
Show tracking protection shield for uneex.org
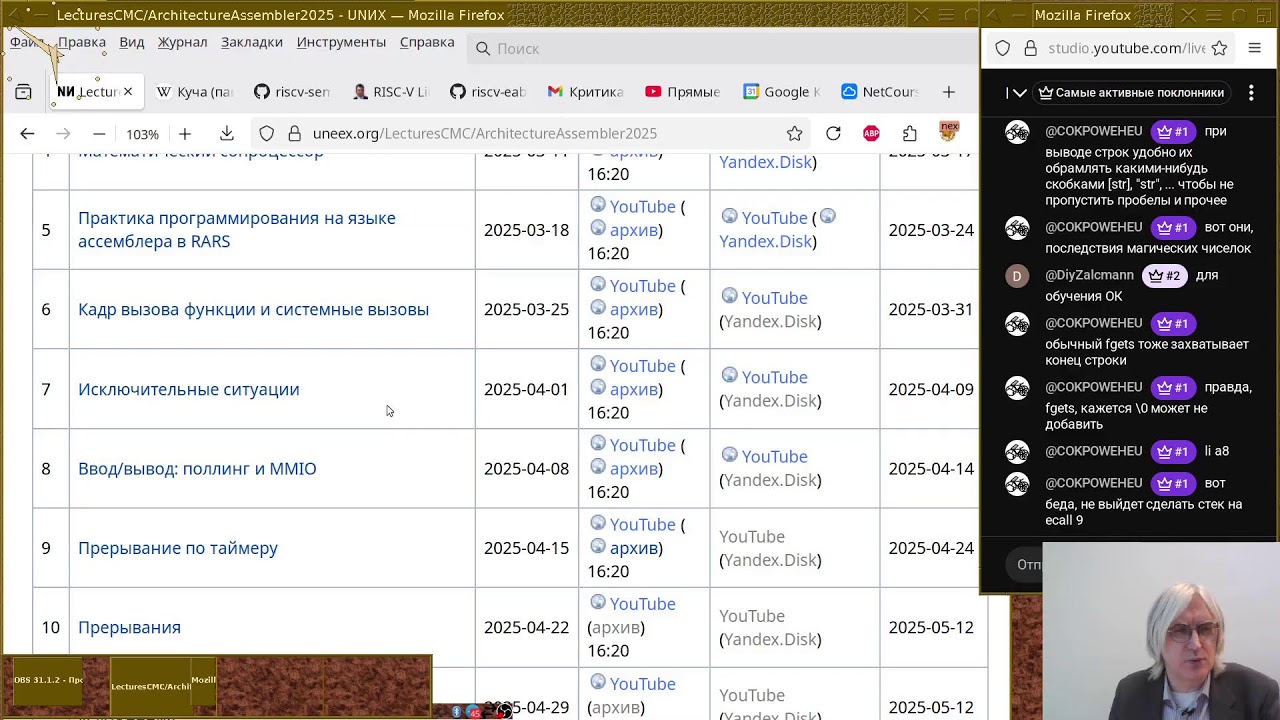(x=266, y=134)
